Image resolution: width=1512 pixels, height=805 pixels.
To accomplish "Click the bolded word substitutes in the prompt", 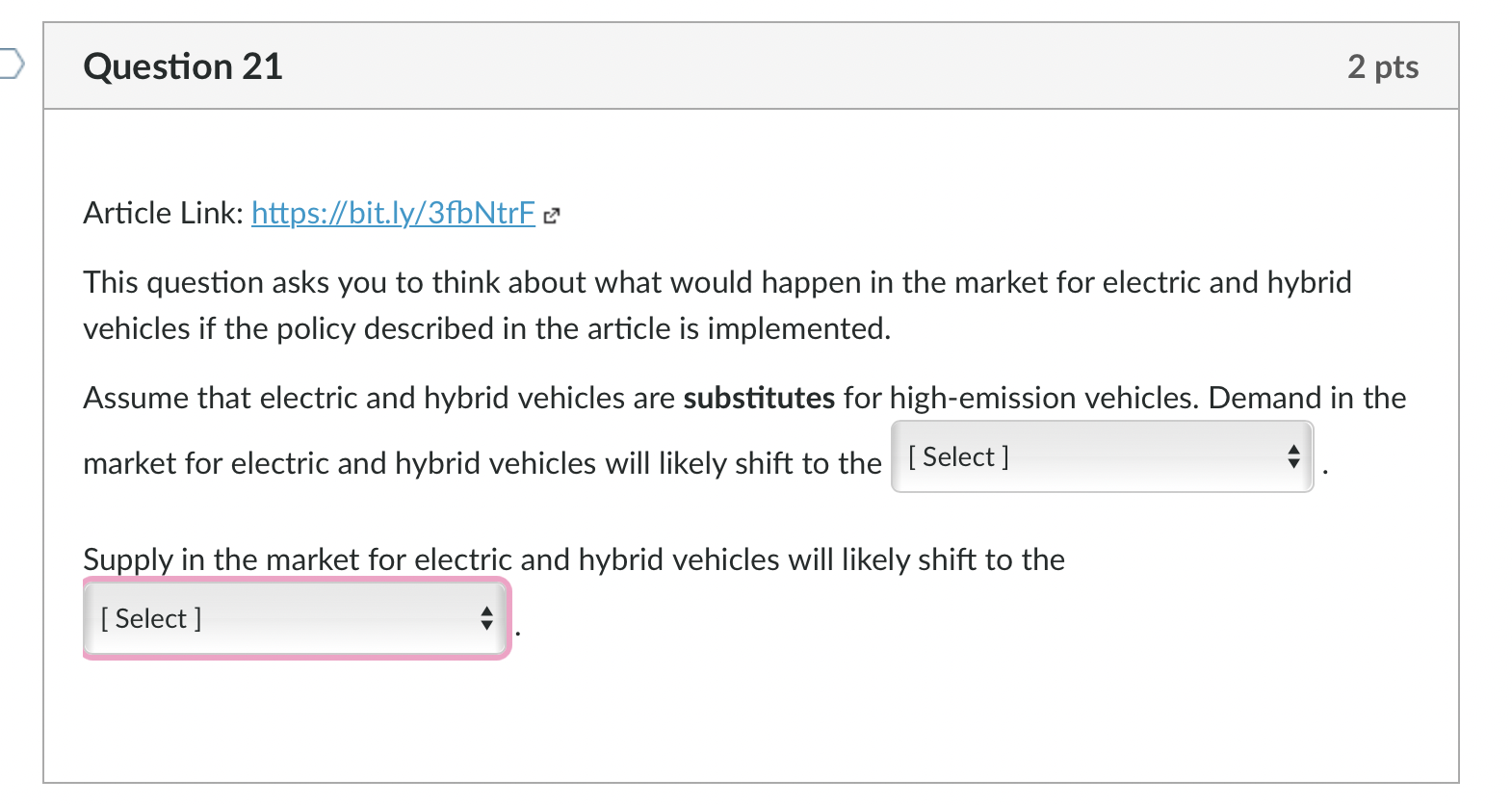I will click(x=759, y=397).
